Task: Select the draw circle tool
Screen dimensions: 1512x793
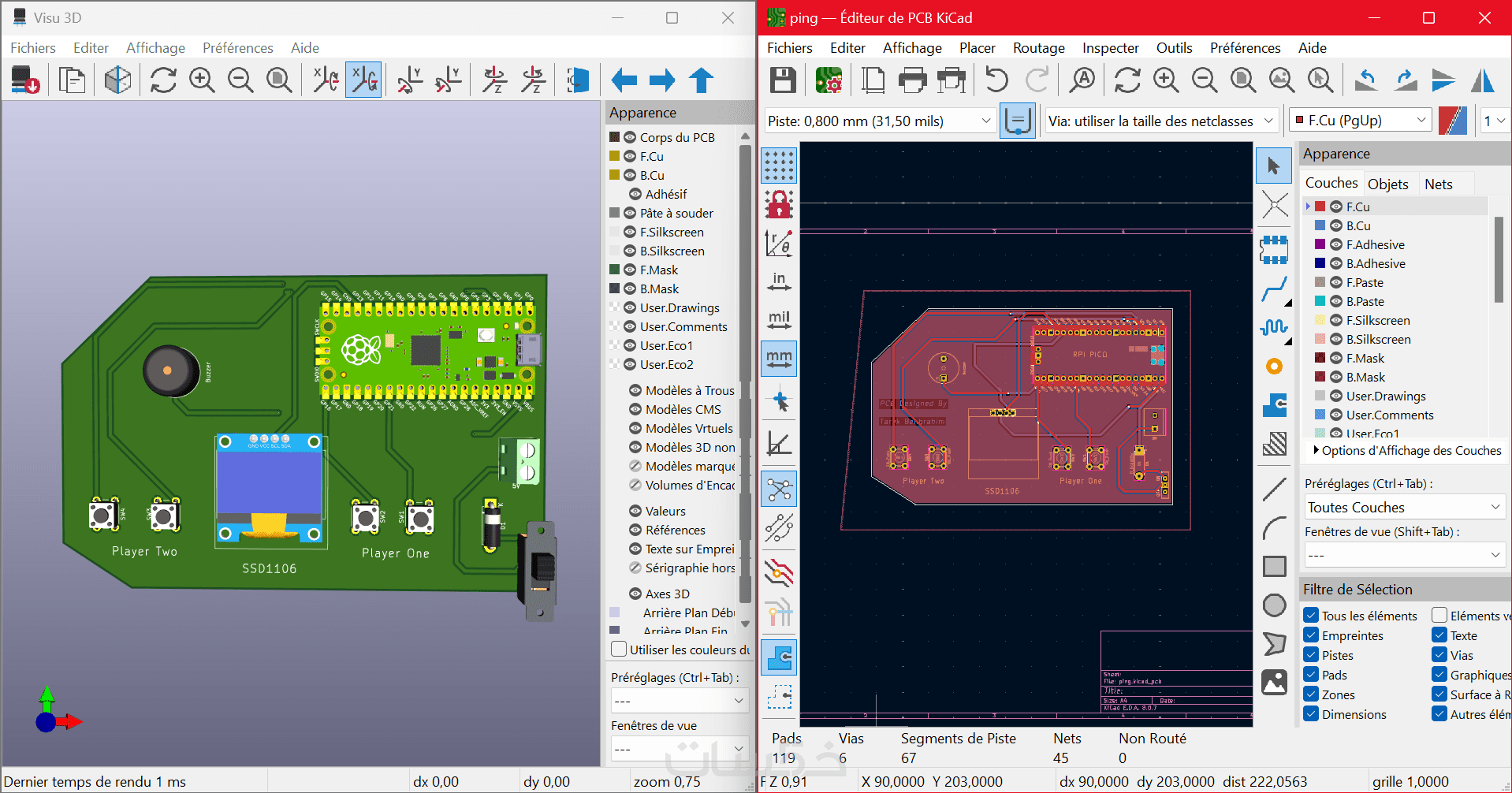Action: point(1274,605)
